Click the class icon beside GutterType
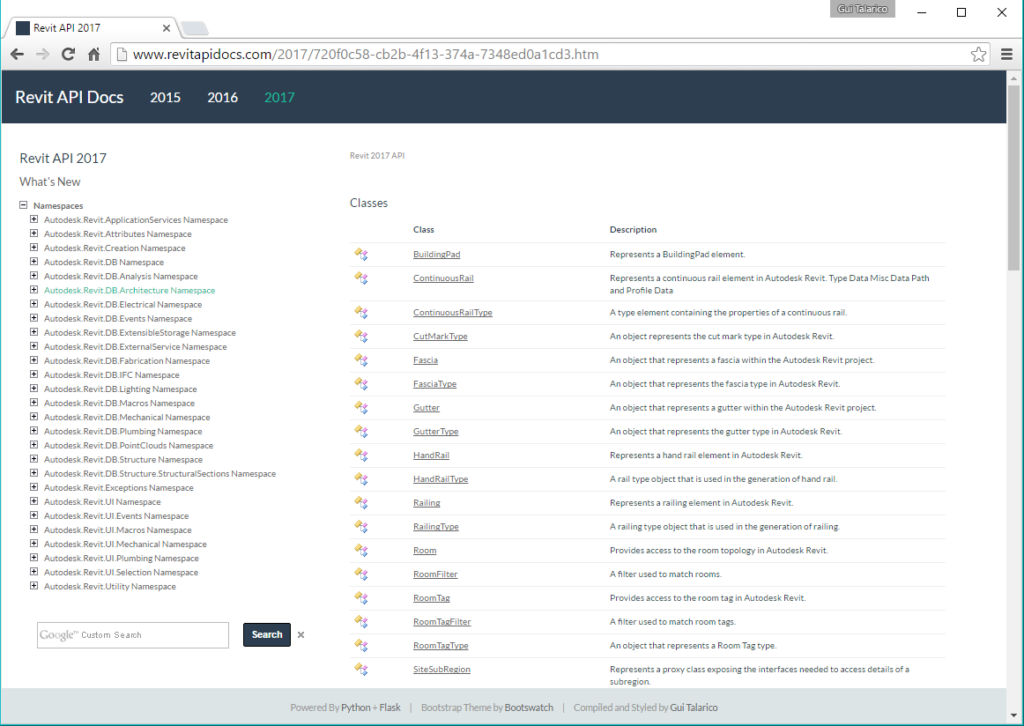Screen dimensions: 1024x726 click(x=361, y=432)
